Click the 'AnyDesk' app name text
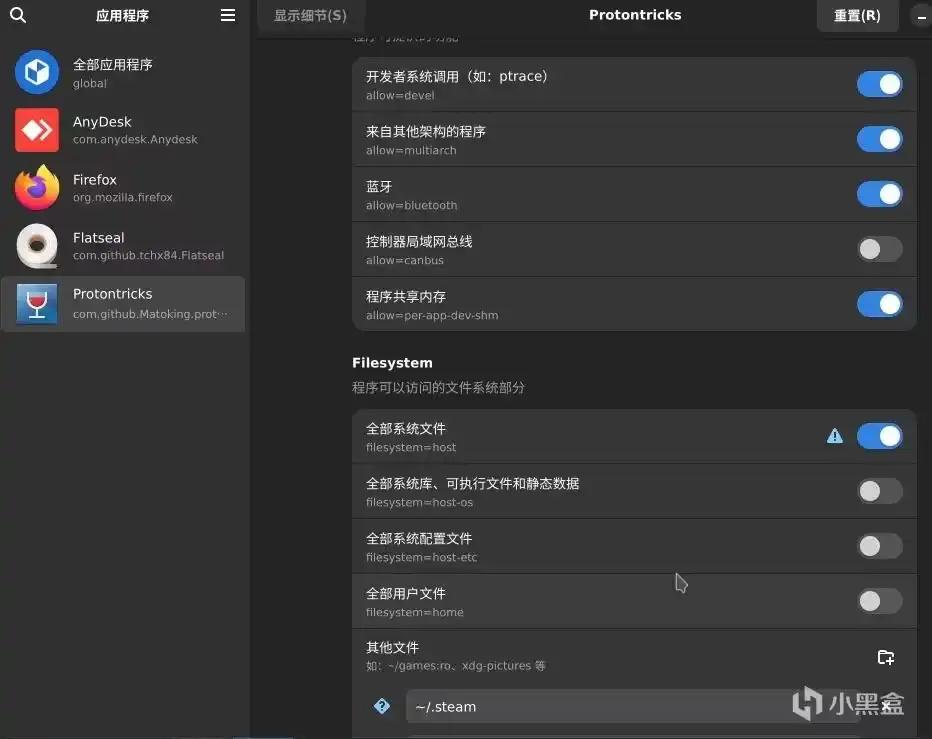Screen dimensions: 932x739 pyautogui.click(x=102, y=122)
